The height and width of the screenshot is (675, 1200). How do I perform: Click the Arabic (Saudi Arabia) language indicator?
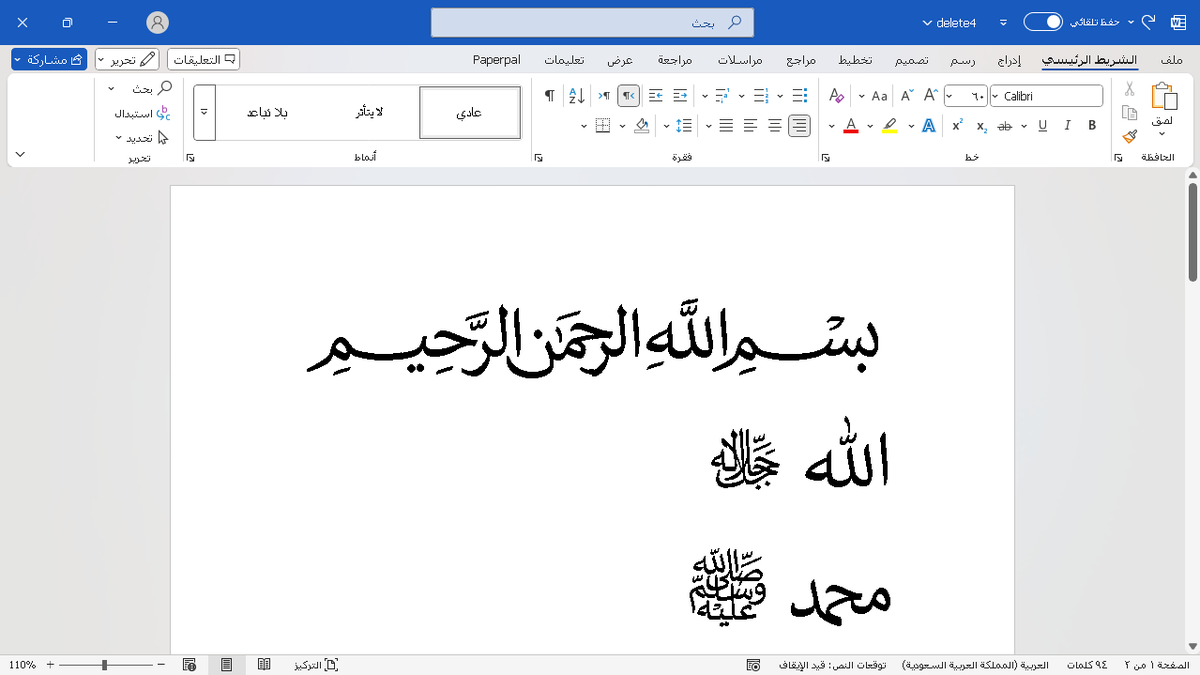(x=975, y=664)
